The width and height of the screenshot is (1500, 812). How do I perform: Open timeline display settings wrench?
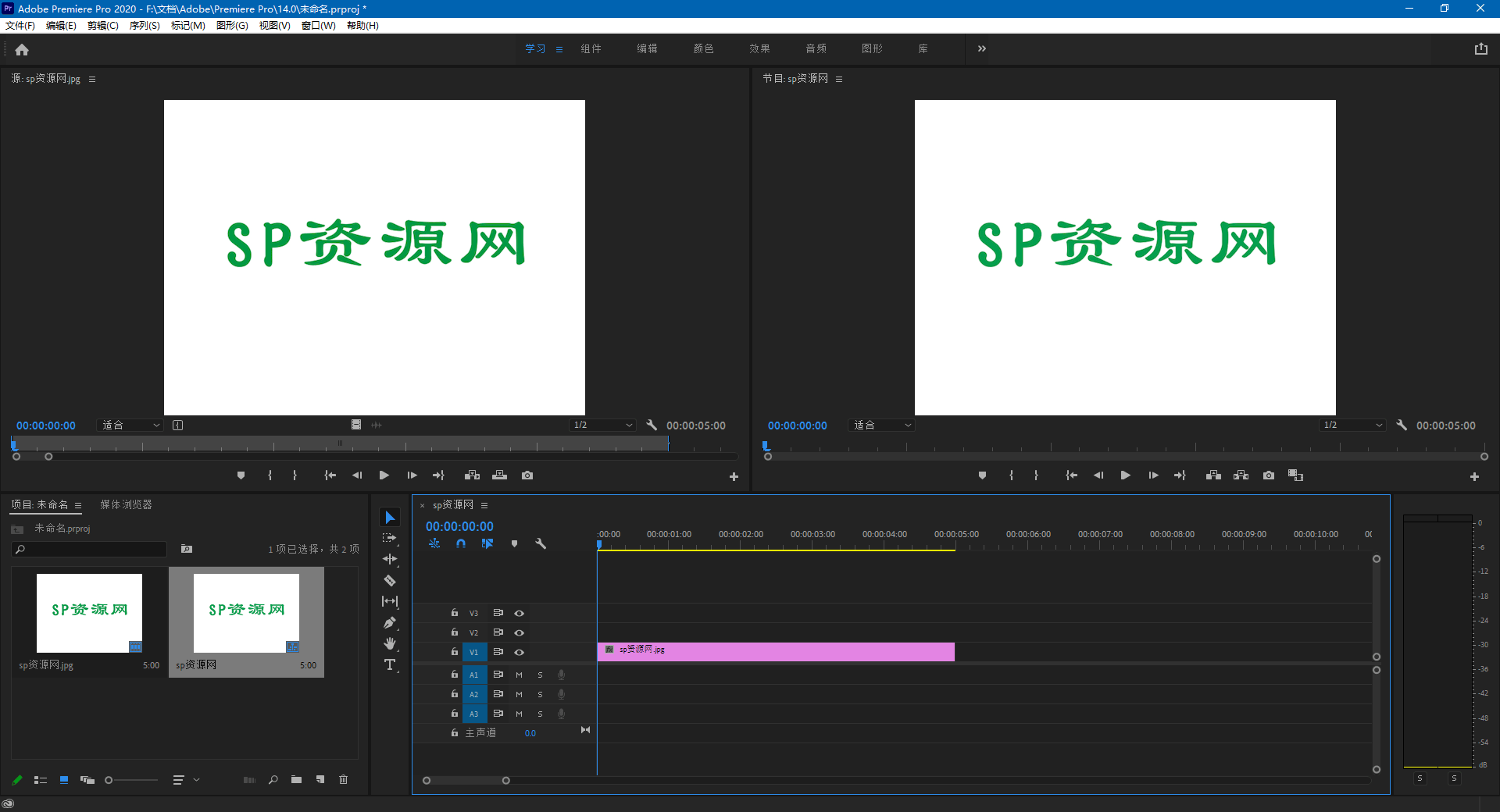541,543
